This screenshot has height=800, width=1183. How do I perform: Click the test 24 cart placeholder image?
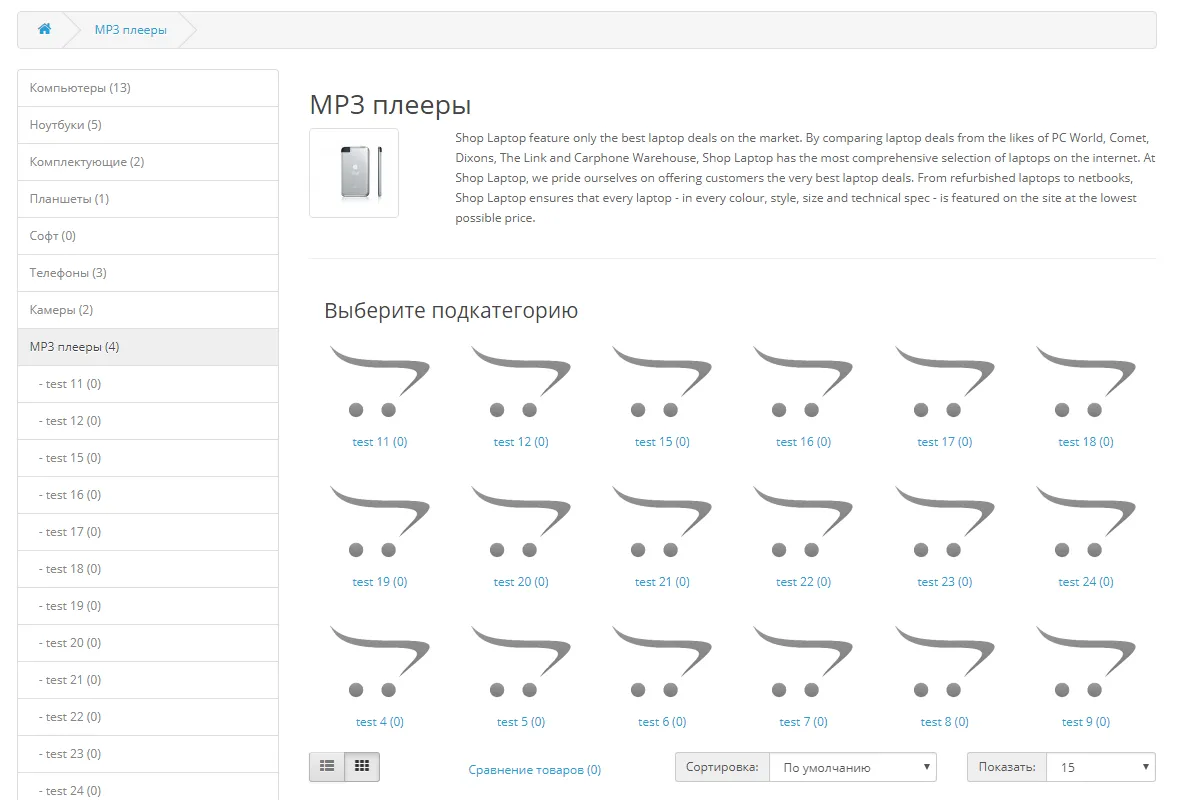click(1086, 521)
